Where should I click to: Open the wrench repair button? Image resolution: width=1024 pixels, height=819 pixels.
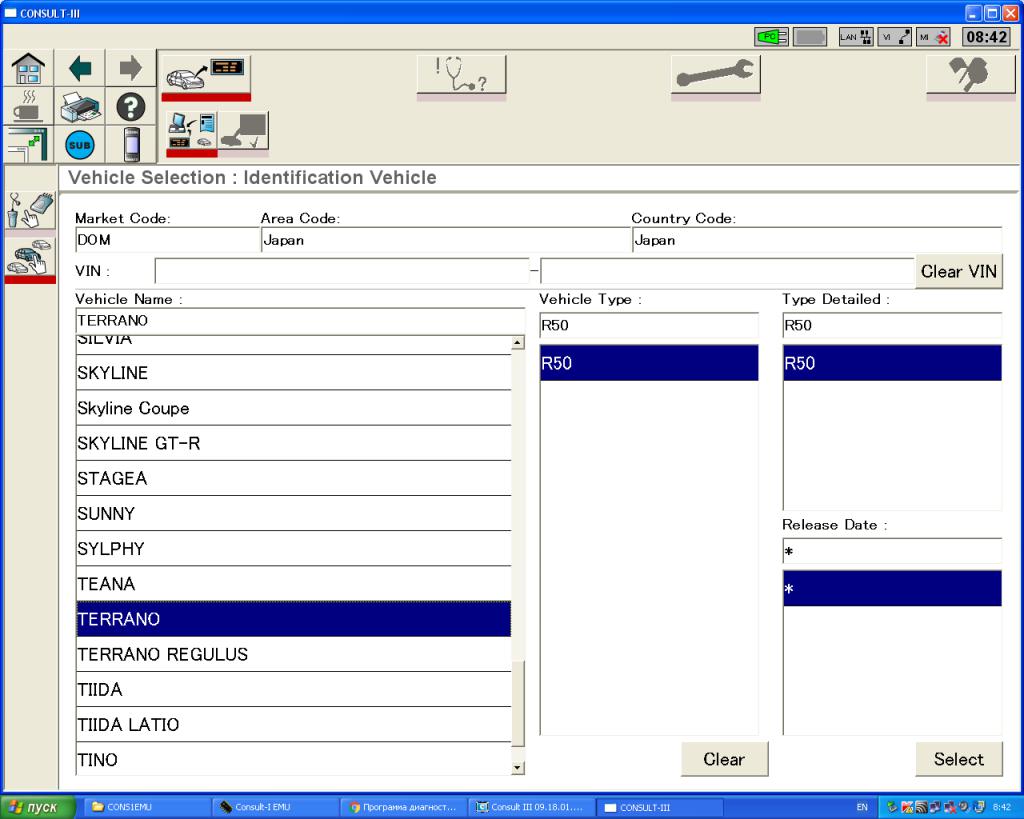(715, 74)
